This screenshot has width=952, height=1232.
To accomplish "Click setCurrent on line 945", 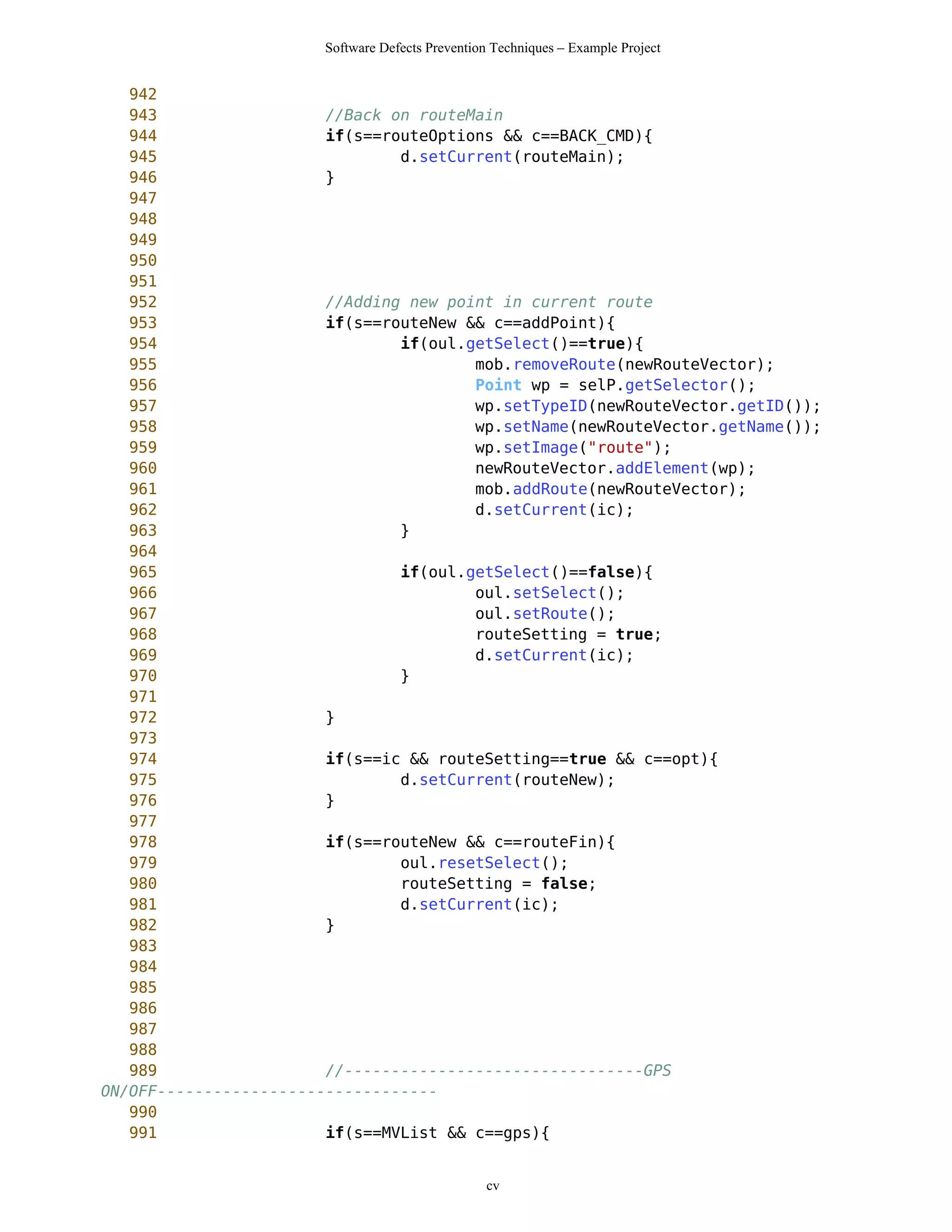I will (x=465, y=157).
